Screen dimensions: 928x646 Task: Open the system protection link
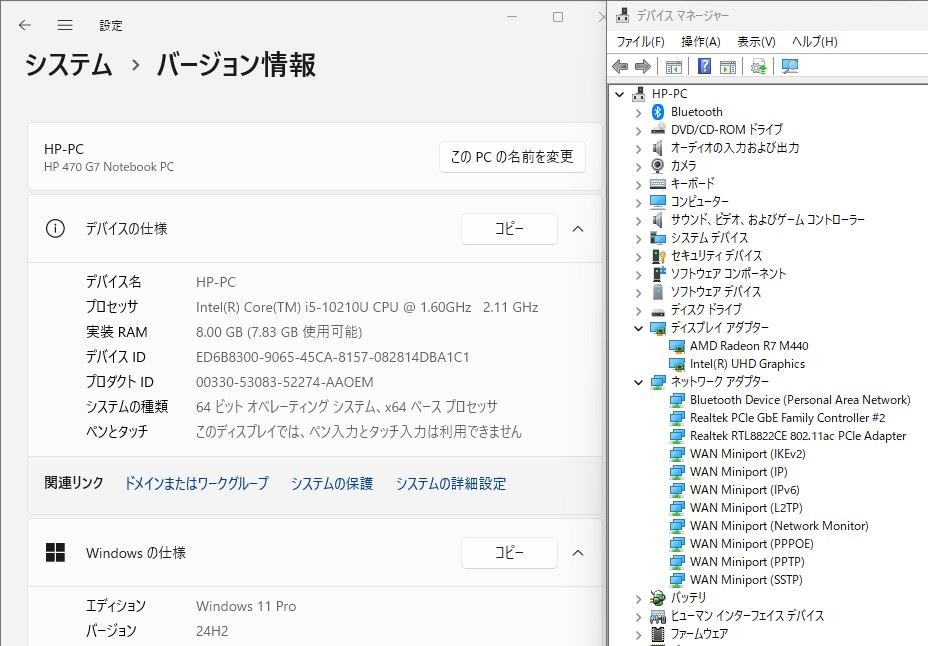tap(331, 483)
